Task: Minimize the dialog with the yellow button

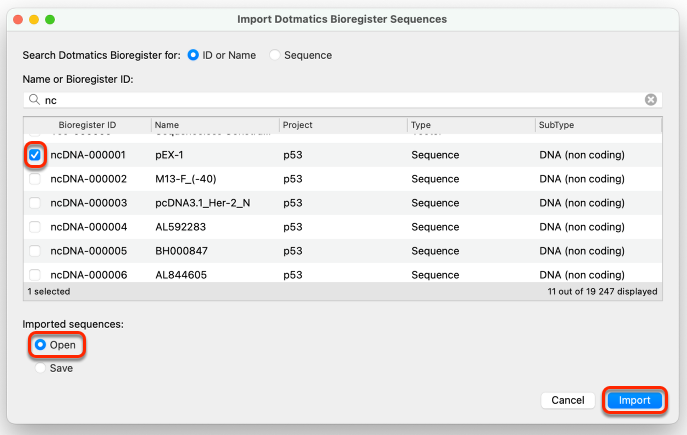Action: tap(34, 19)
